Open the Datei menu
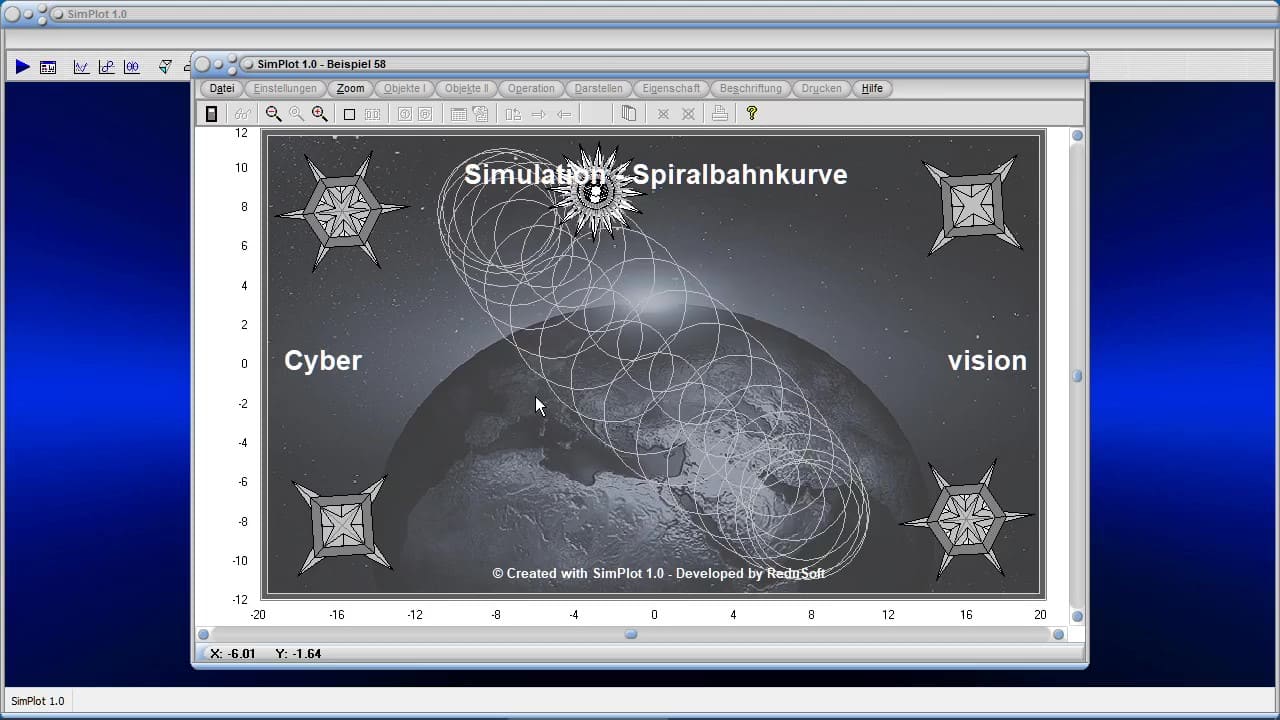1280x720 pixels. click(x=222, y=88)
